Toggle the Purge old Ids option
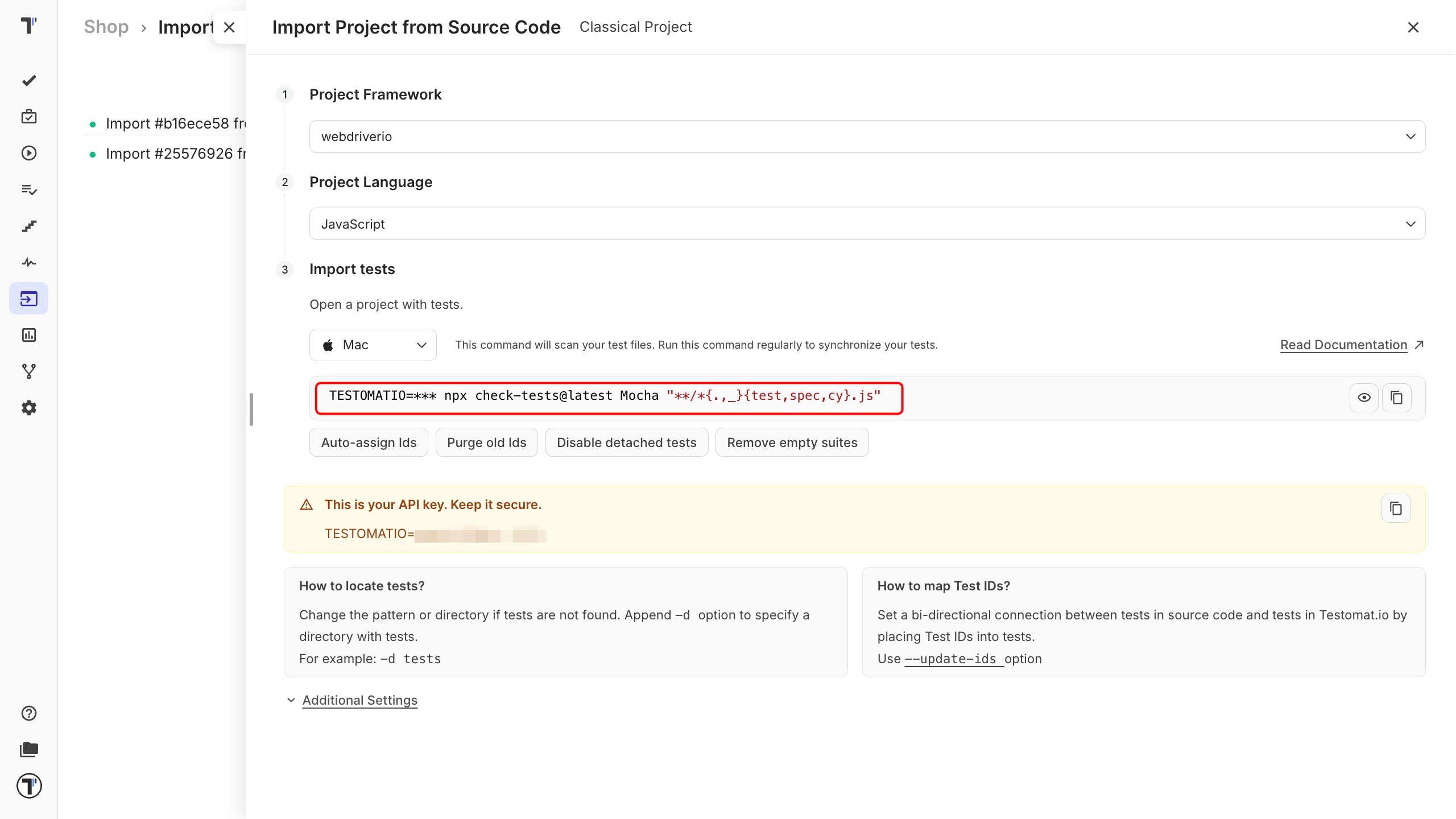This screenshot has height=819, width=1456. pyautogui.click(x=486, y=442)
